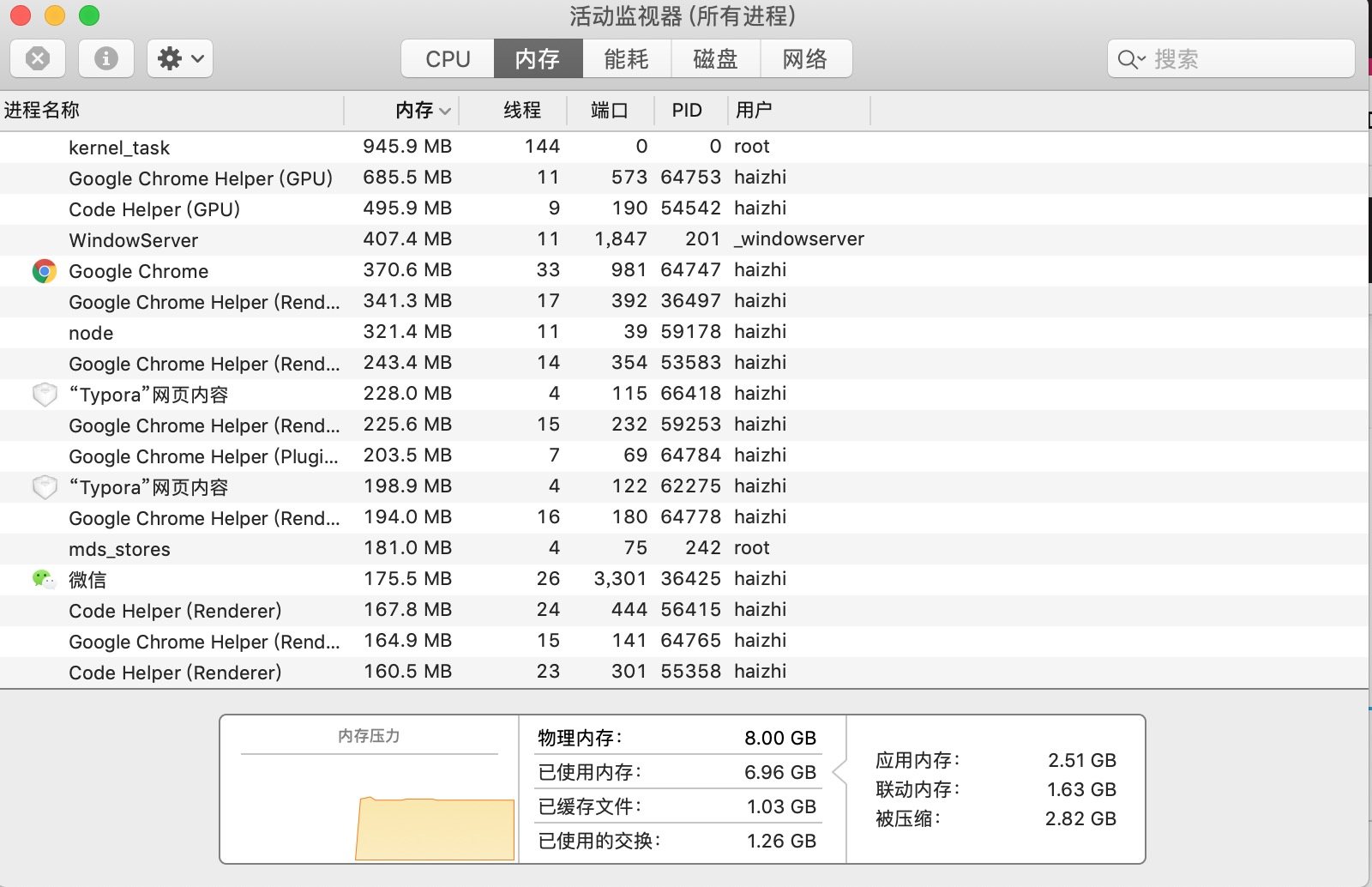1372x887 pixels.
Task: Click the Google Chrome app icon
Action: tap(45, 271)
